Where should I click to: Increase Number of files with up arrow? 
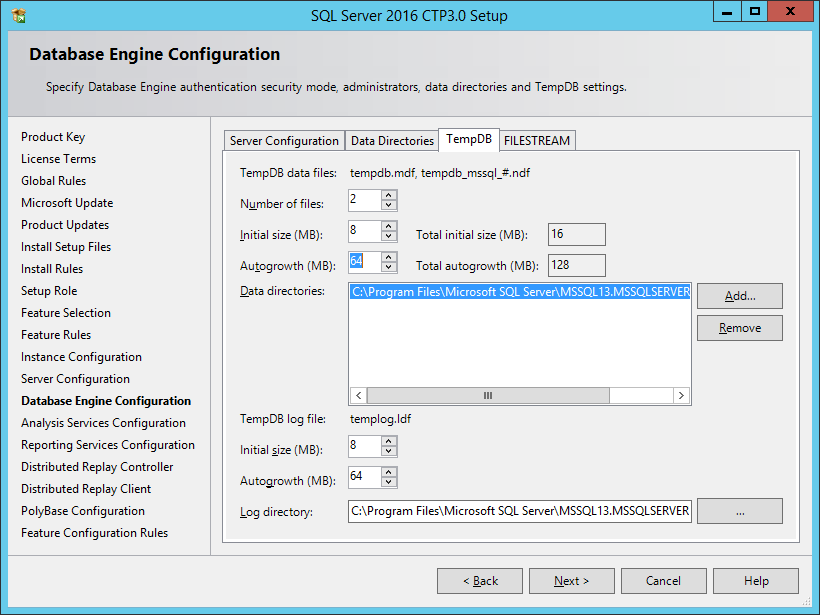coord(389,195)
